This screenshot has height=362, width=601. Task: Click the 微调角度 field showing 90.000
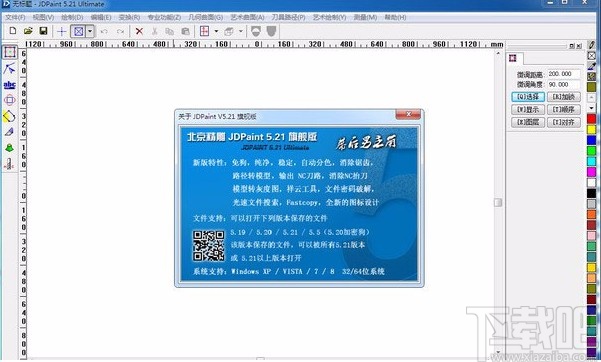click(x=563, y=84)
